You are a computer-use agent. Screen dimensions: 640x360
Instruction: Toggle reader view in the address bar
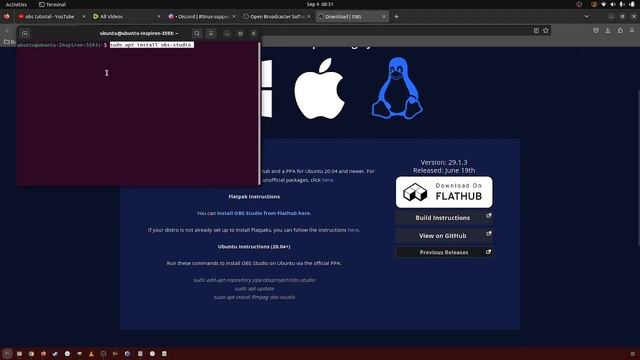[536, 31]
